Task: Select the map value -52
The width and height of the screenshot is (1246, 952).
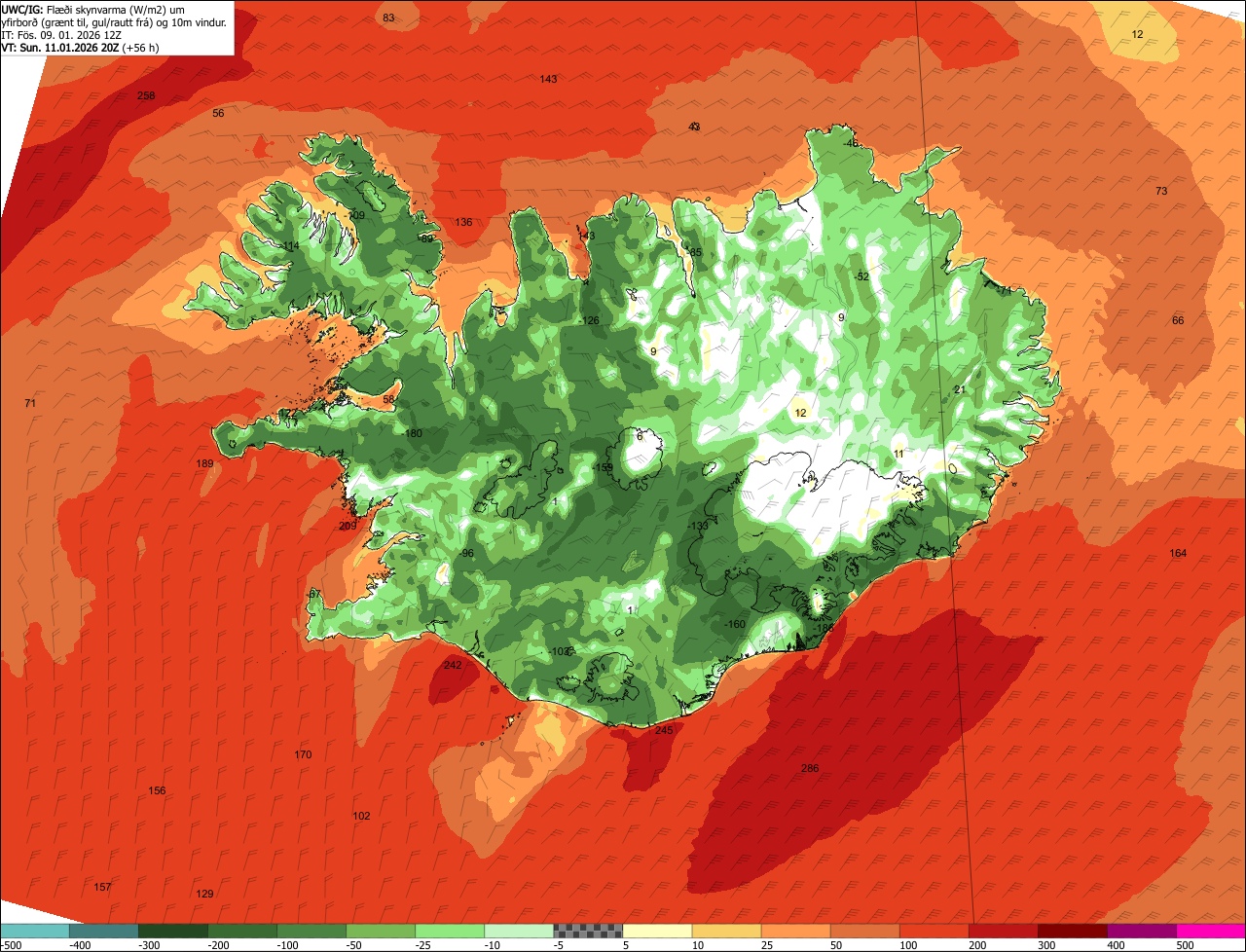Action: pyautogui.click(x=861, y=276)
